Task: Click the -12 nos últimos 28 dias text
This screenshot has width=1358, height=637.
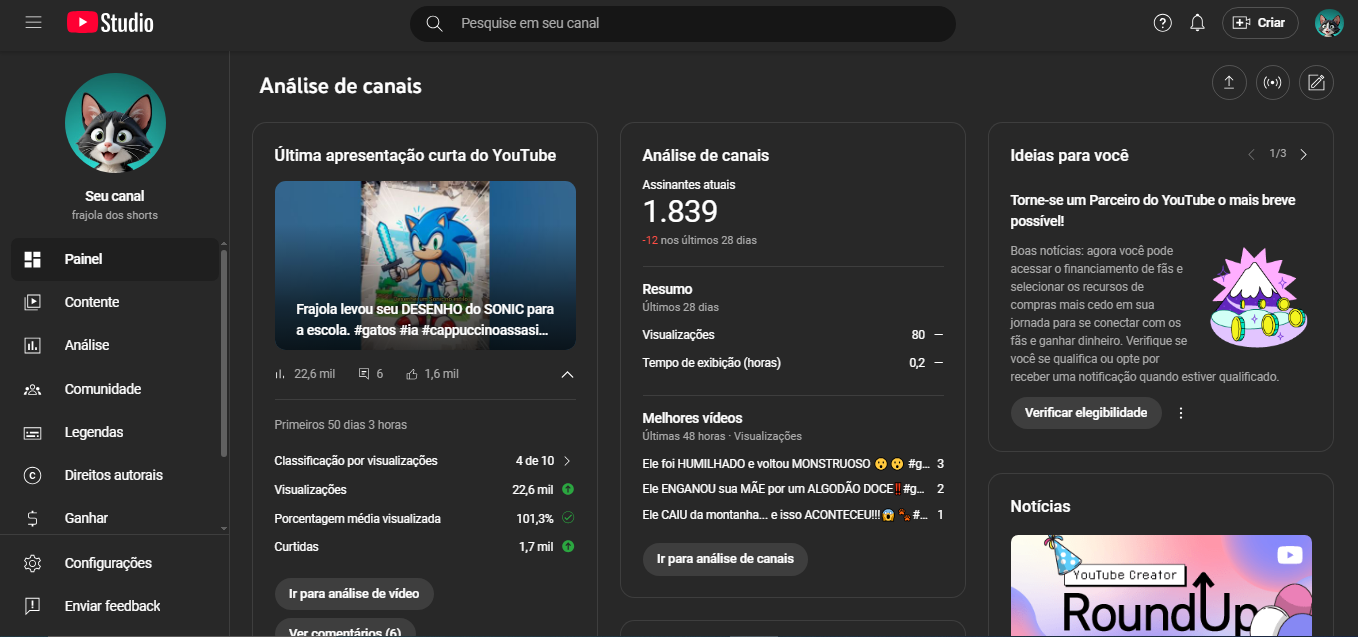Action: pyautogui.click(x=699, y=240)
